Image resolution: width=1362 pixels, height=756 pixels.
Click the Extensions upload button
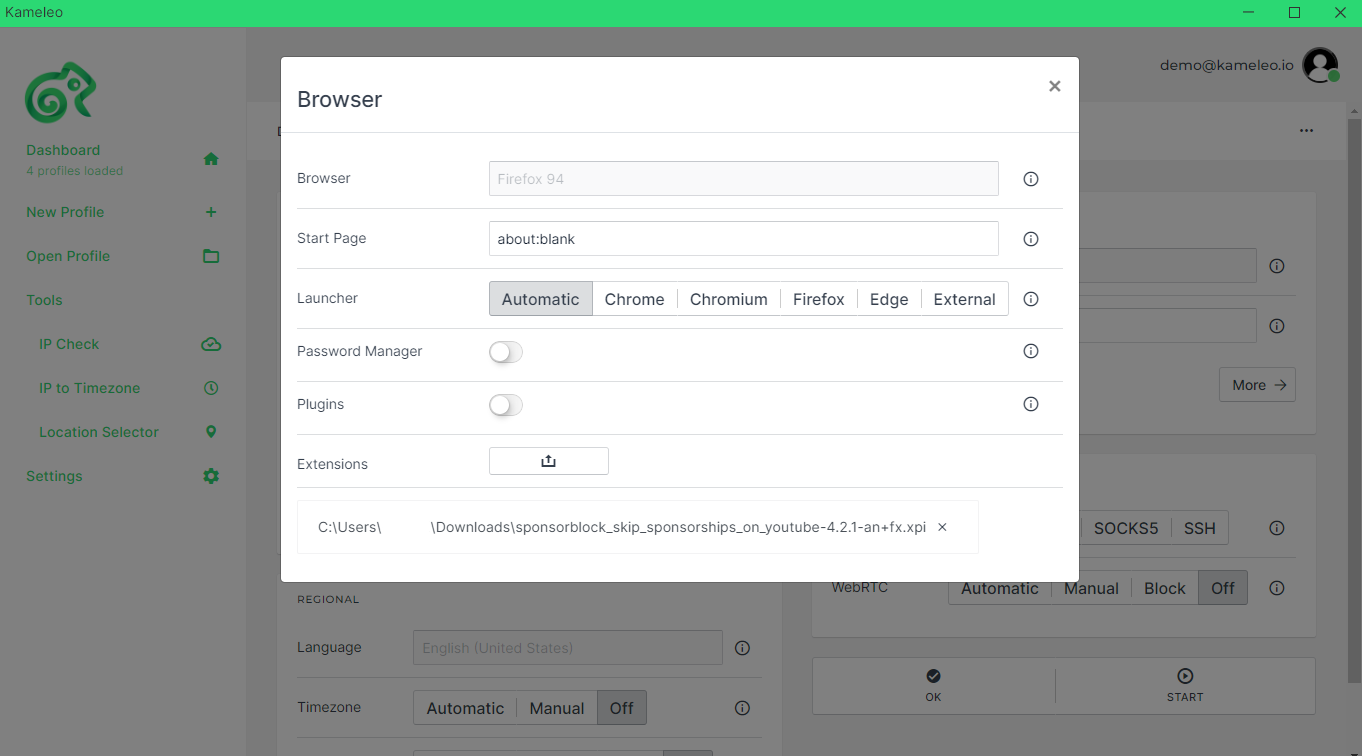click(x=548, y=461)
